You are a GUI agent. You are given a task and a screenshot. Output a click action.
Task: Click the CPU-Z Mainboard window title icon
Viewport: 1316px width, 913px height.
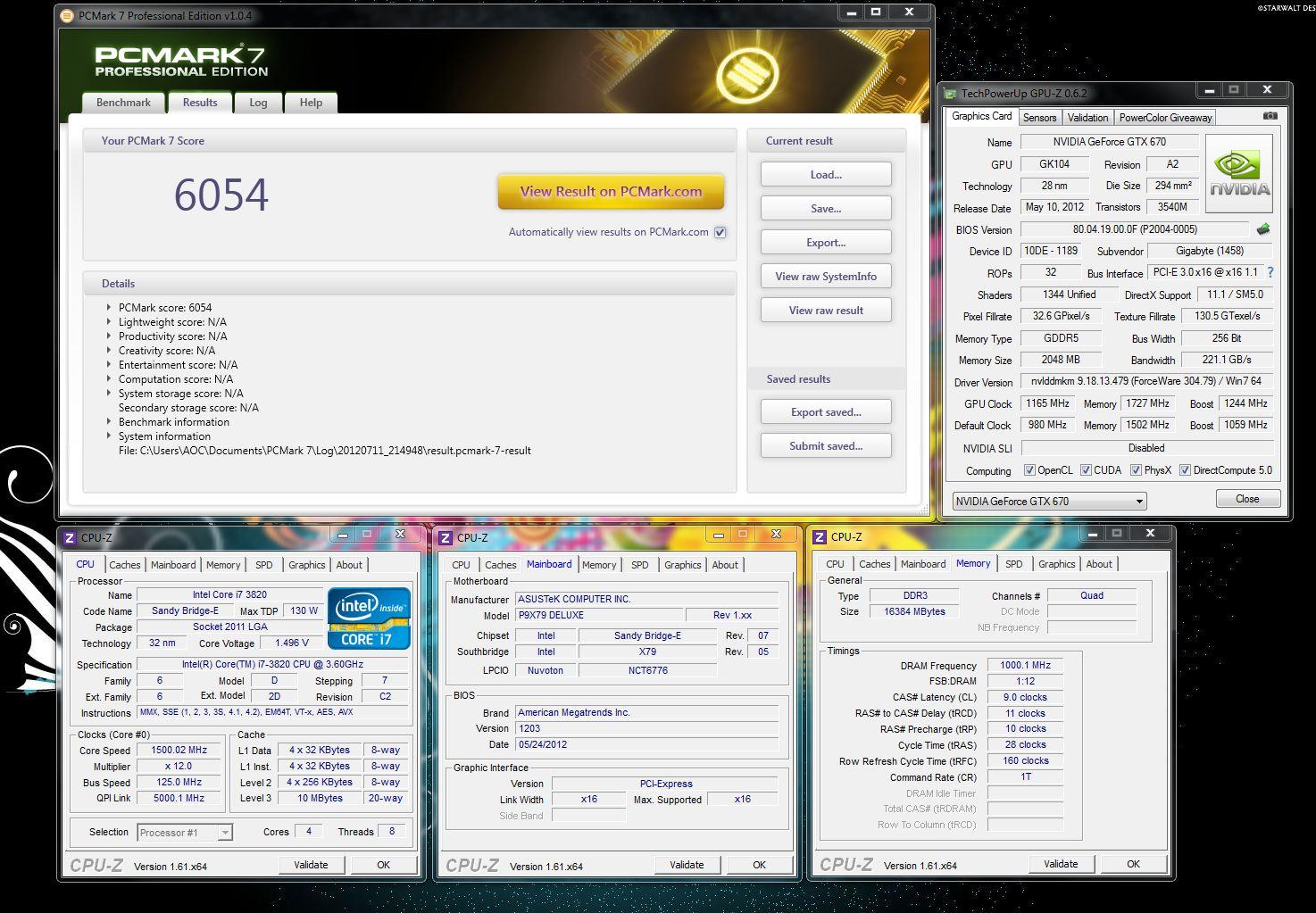coord(446,537)
